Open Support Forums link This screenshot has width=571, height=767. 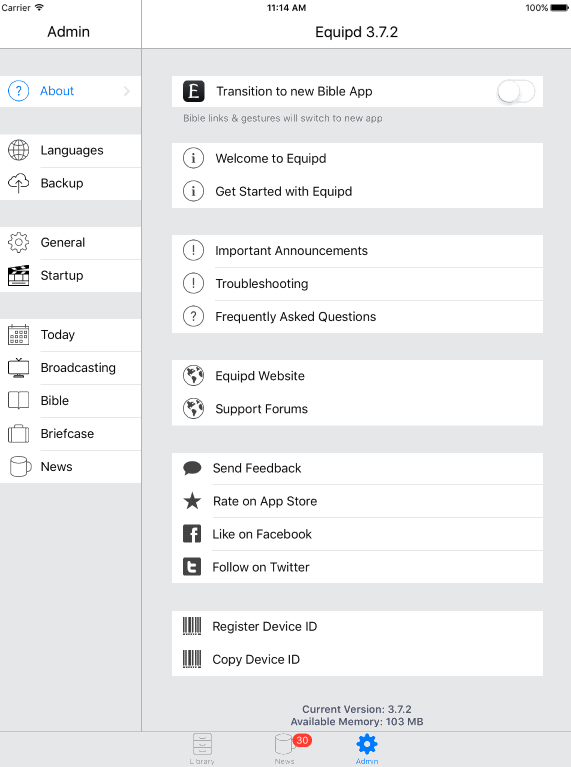pyautogui.click(x=357, y=409)
